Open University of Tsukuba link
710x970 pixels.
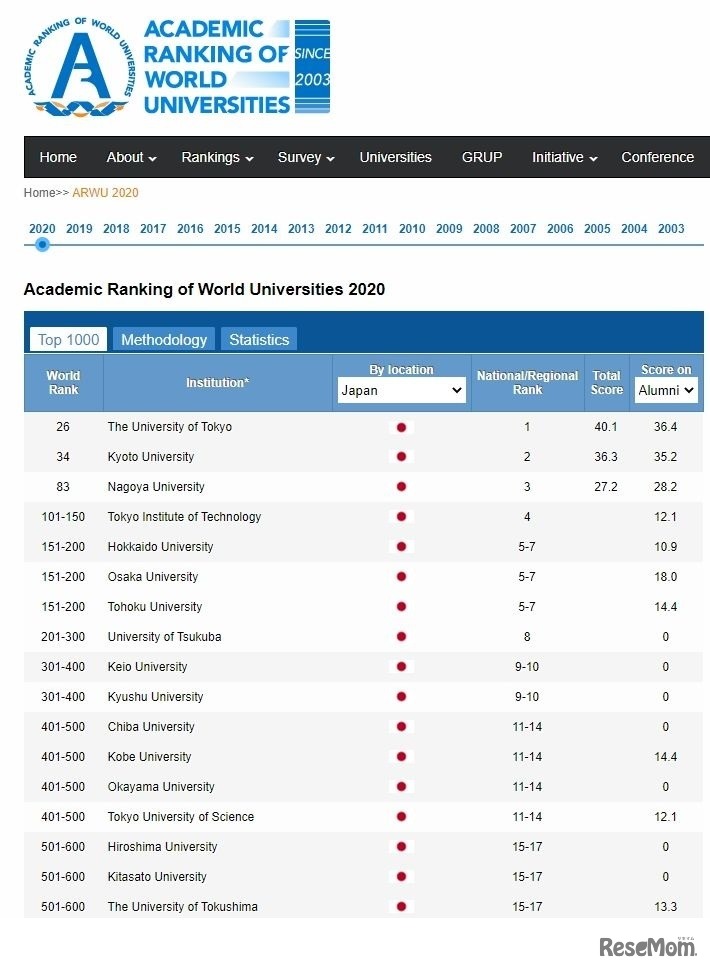165,637
